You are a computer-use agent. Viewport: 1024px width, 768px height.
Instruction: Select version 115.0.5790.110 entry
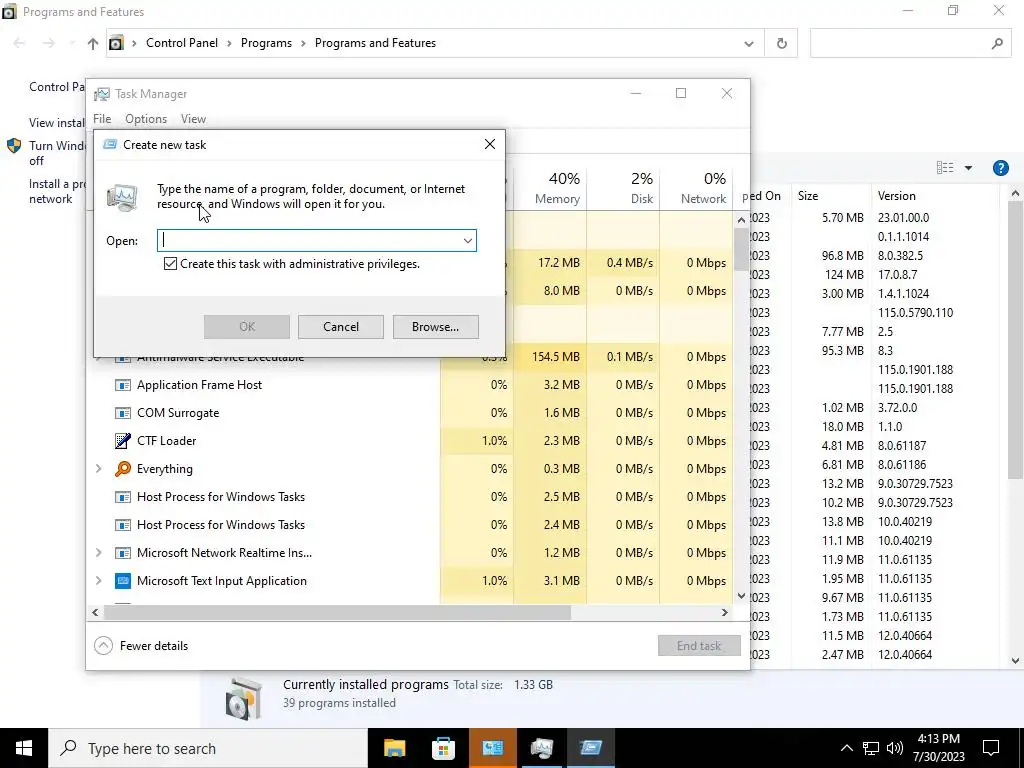tap(916, 313)
